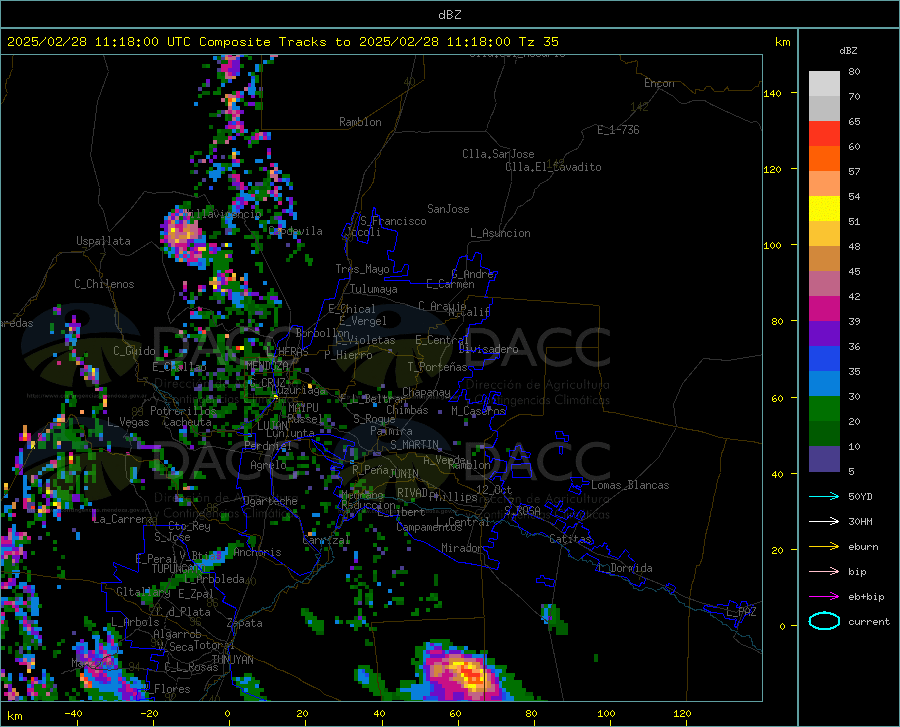Click the 'dBZ' label above color scale

(848, 50)
